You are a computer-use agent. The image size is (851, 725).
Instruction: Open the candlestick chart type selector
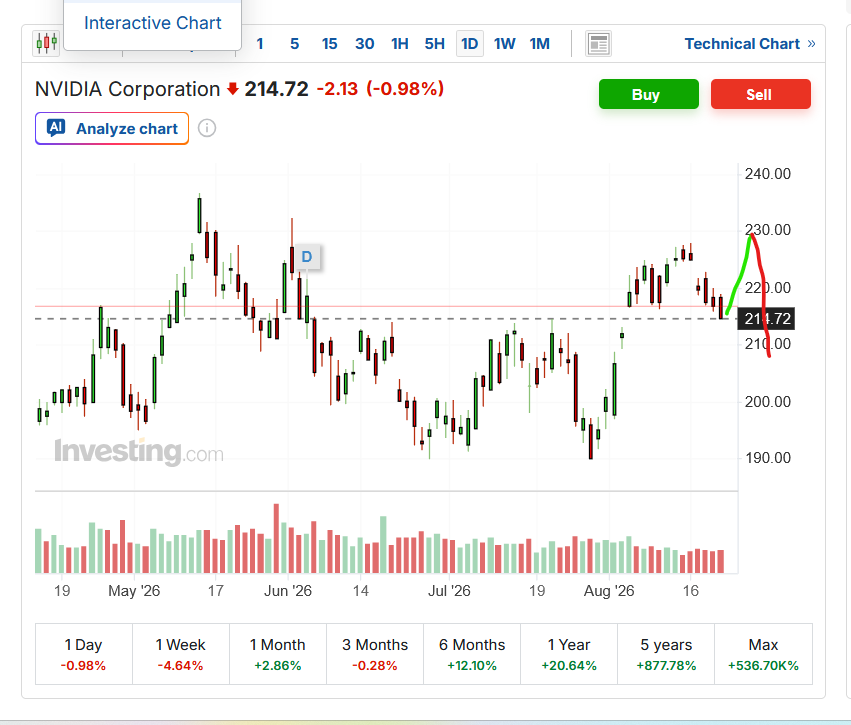click(47, 43)
